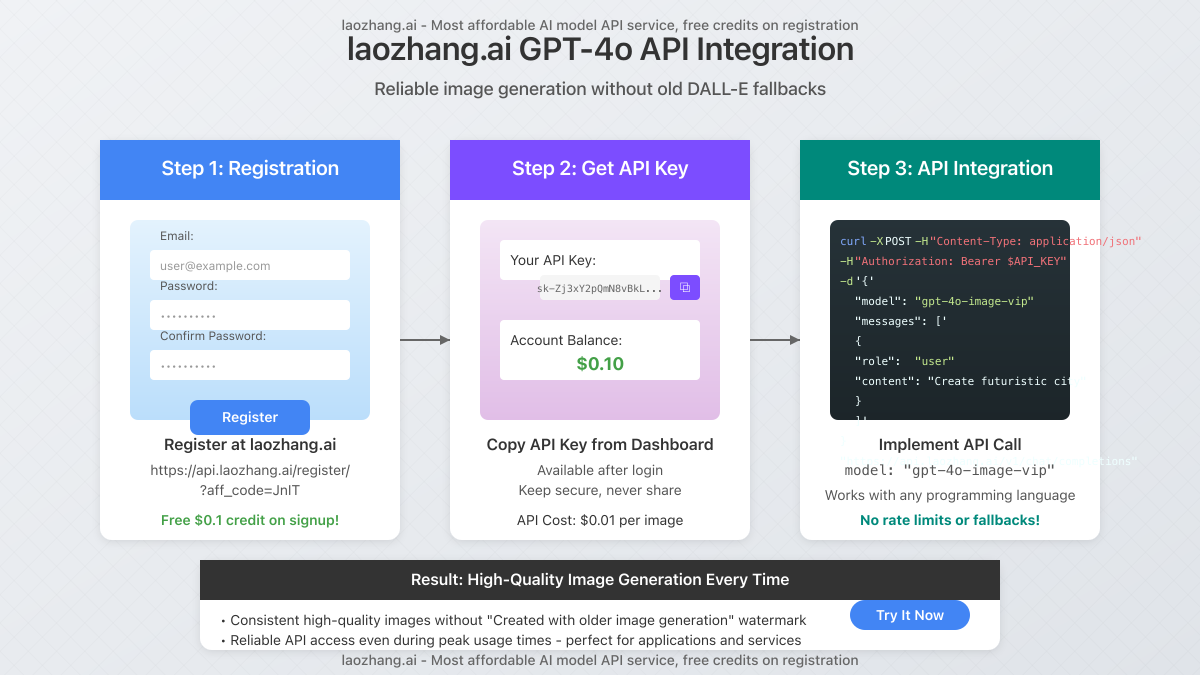Click 'Free $0.1 credit on signup!' text
Image resolution: width=1200 pixels, height=675 pixels.
click(x=250, y=520)
